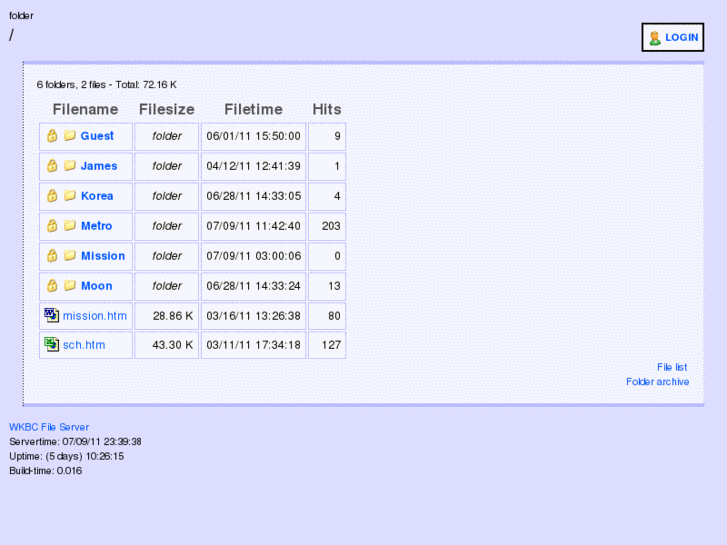Click the Uptime status line
Screen dimensions: 727x545
point(66,456)
